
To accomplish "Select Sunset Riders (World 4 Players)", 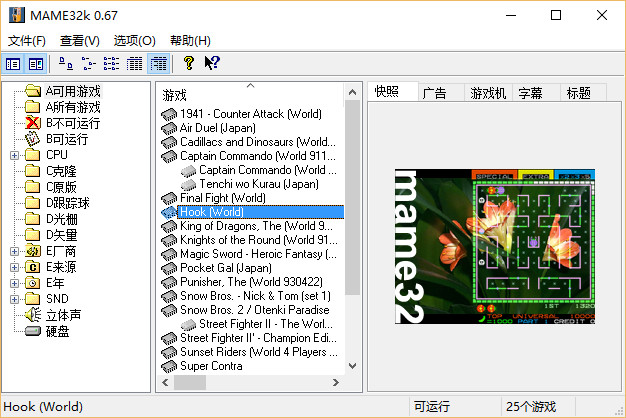I will [x=259, y=352].
